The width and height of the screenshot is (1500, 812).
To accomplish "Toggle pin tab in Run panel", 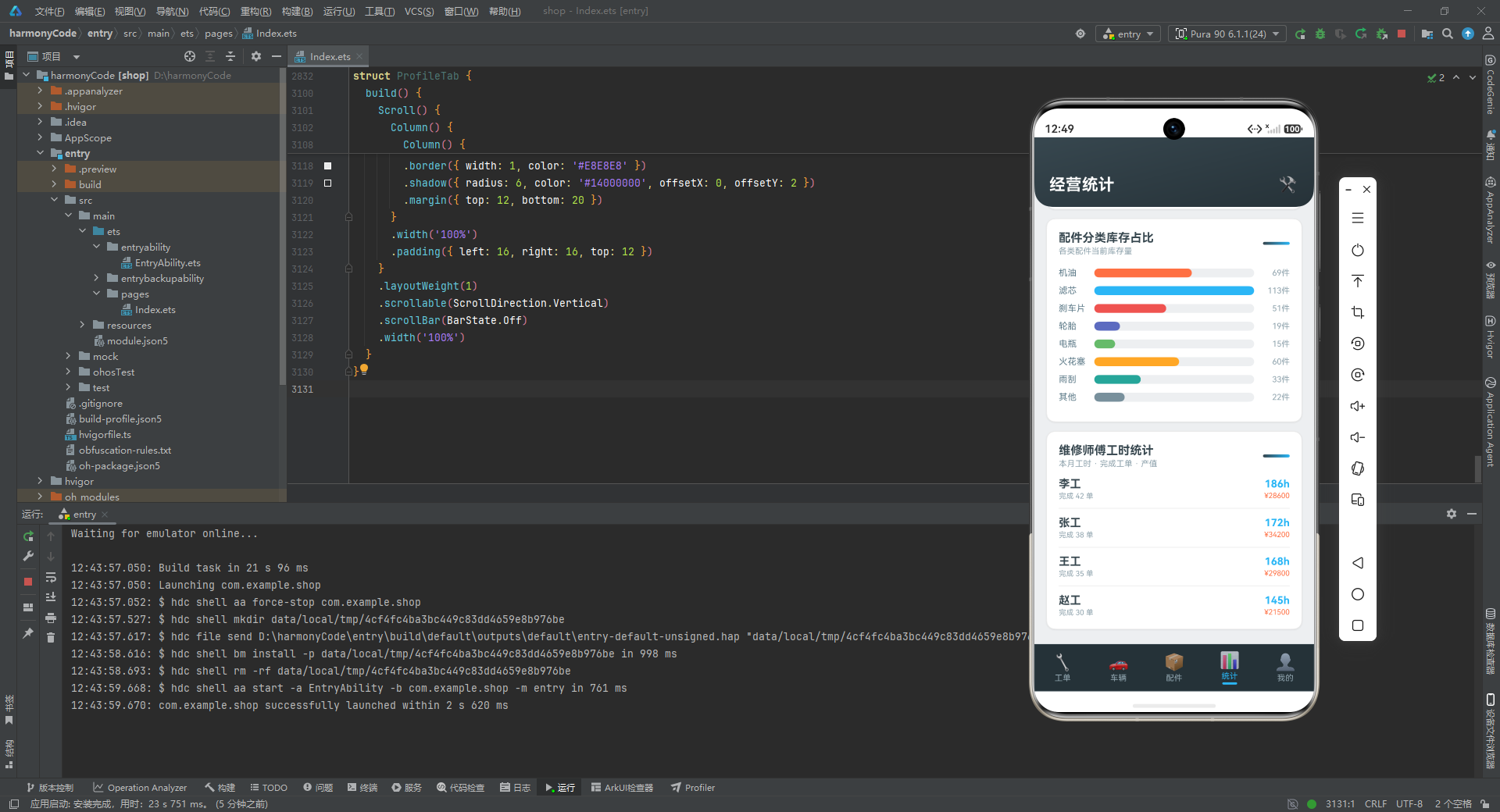I will coord(28,632).
